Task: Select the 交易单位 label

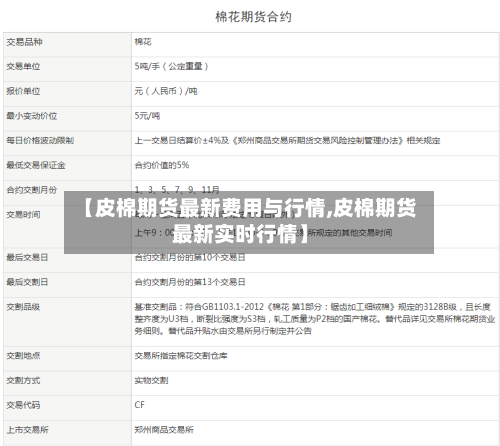Action: [x=23, y=66]
